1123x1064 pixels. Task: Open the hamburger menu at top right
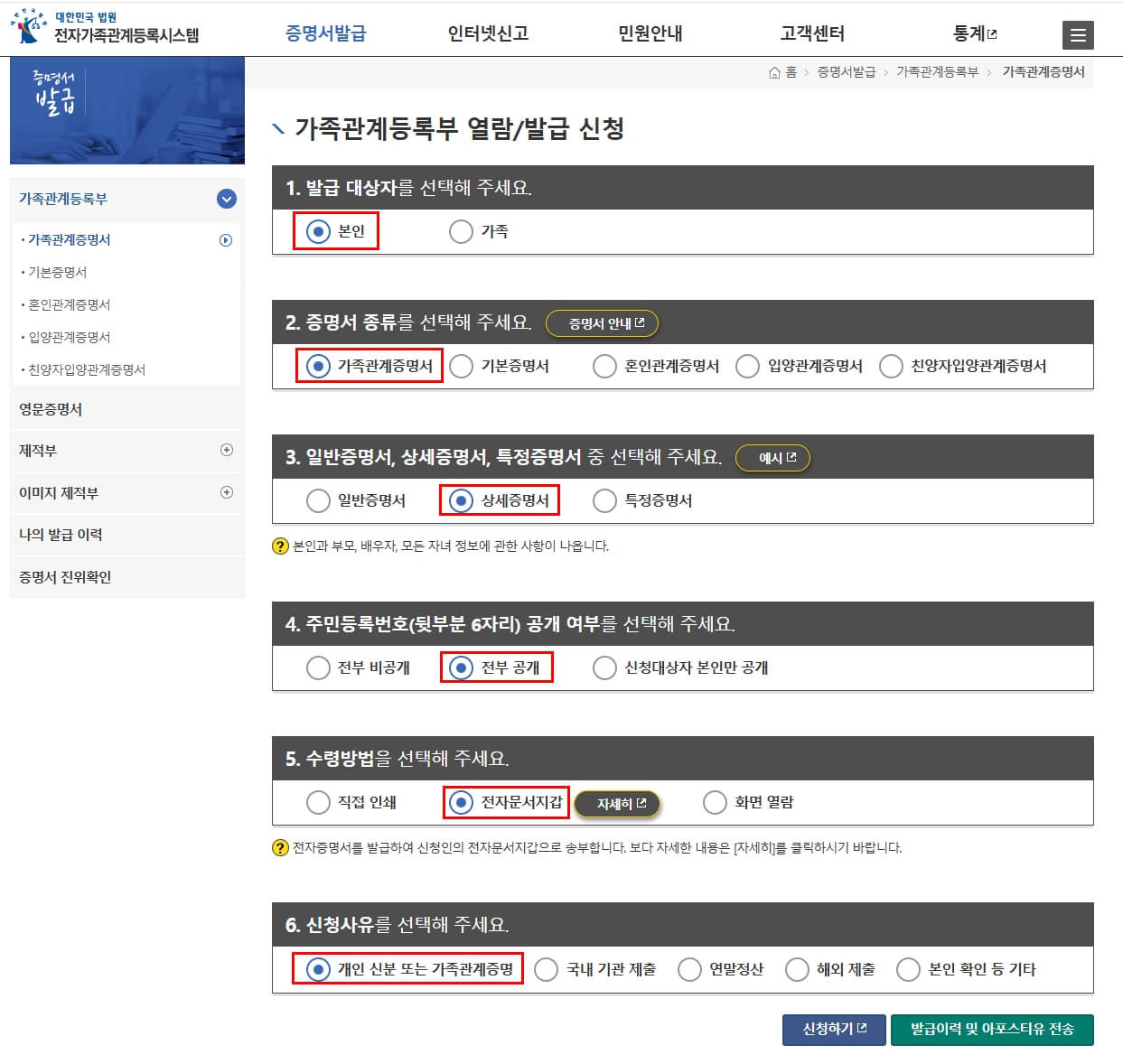[1078, 34]
